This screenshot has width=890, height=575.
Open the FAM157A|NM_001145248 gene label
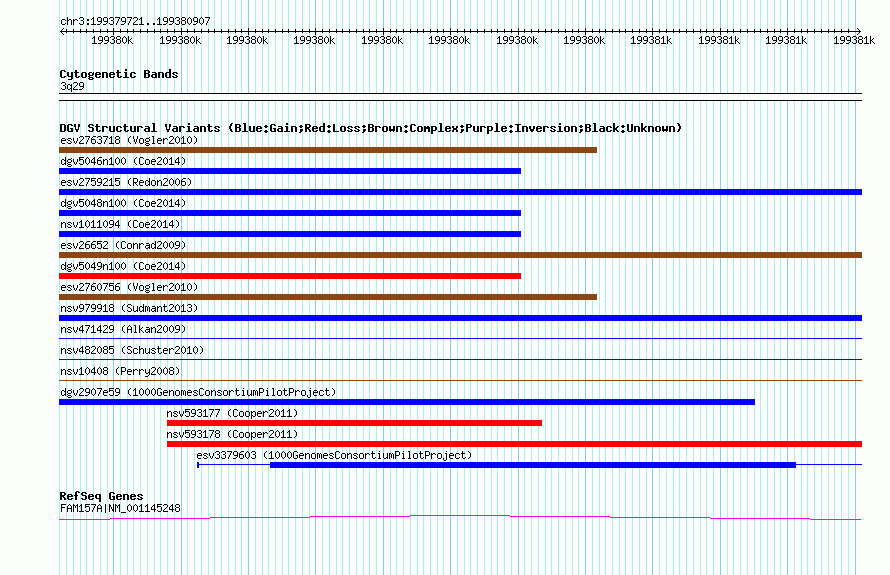coord(120,509)
